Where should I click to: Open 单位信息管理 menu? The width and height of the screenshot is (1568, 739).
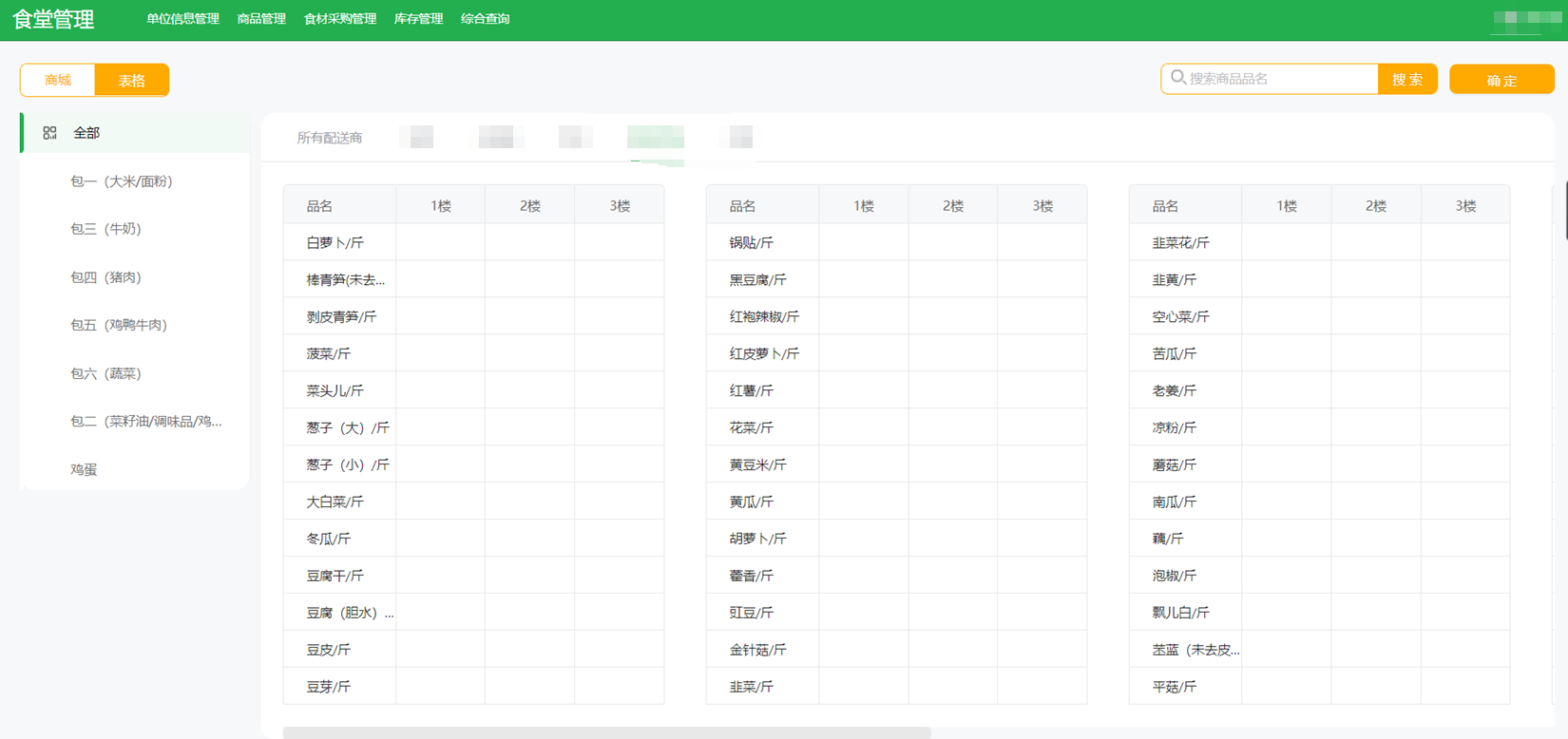point(182,19)
